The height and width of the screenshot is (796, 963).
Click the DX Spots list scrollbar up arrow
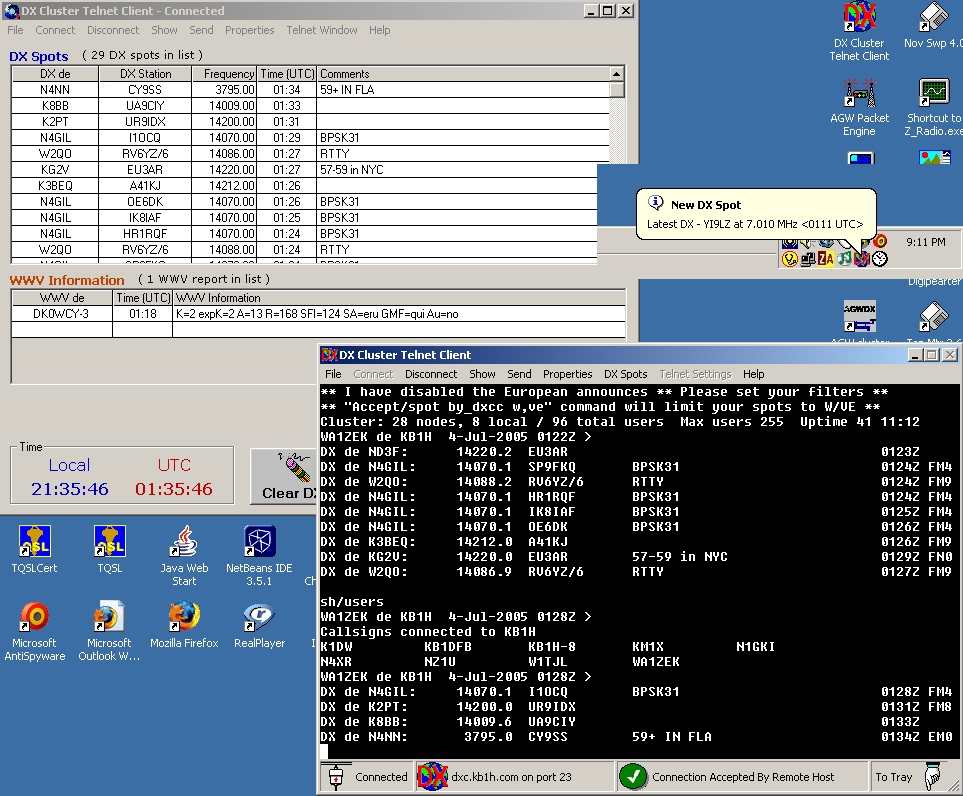[x=618, y=74]
